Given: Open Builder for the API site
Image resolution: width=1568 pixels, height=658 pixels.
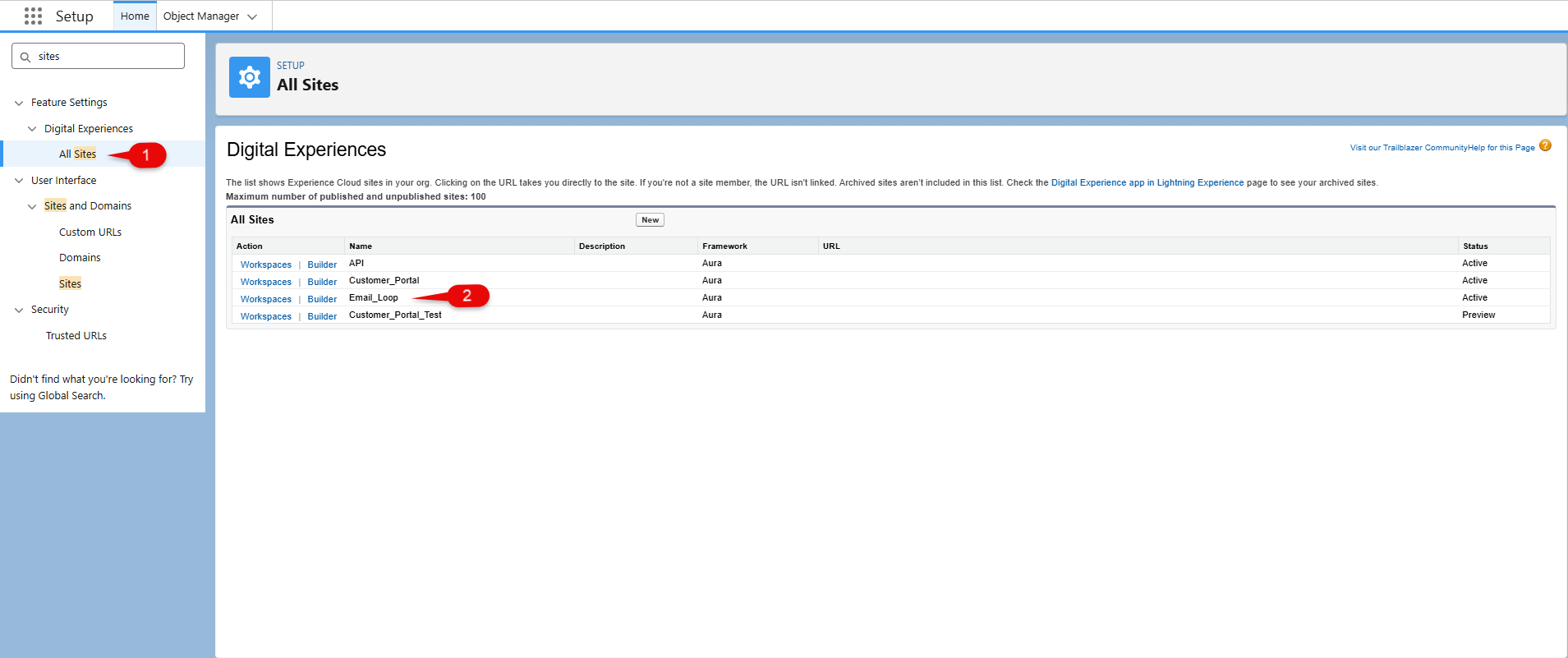Looking at the screenshot, I should pos(322,265).
